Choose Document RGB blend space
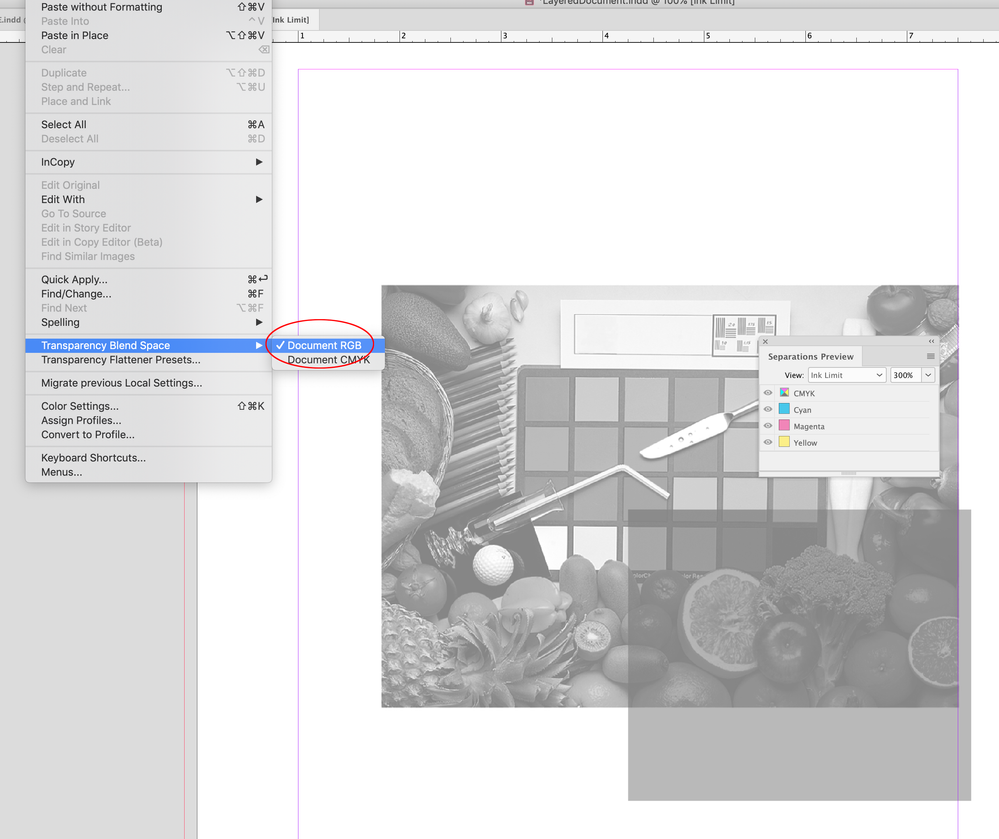This screenshot has width=999, height=839. pos(328,345)
